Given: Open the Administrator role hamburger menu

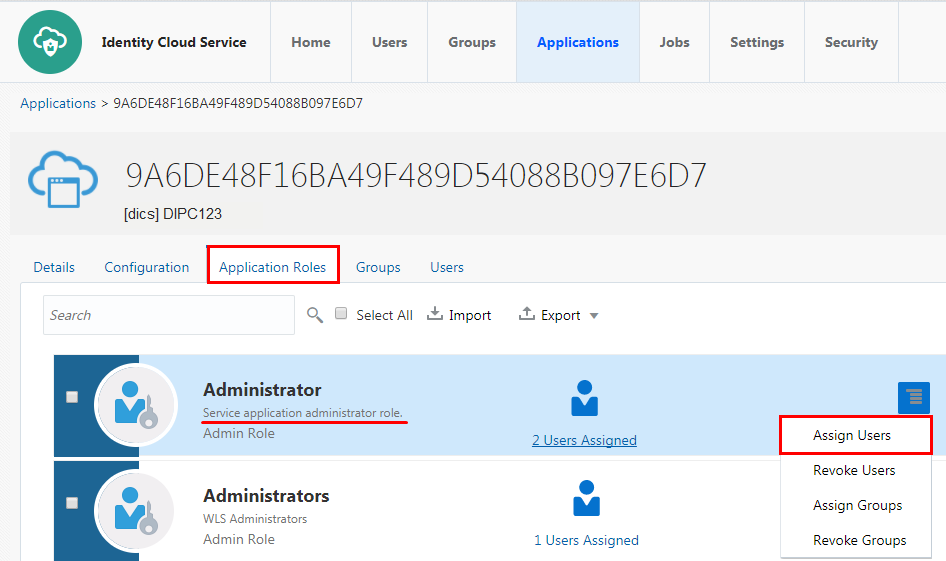Looking at the screenshot, I should coord(913,398).
